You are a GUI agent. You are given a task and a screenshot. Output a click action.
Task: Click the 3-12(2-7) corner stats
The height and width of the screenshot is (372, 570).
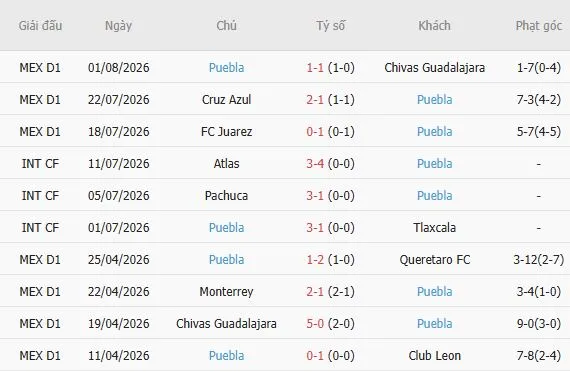click(539, 260)
